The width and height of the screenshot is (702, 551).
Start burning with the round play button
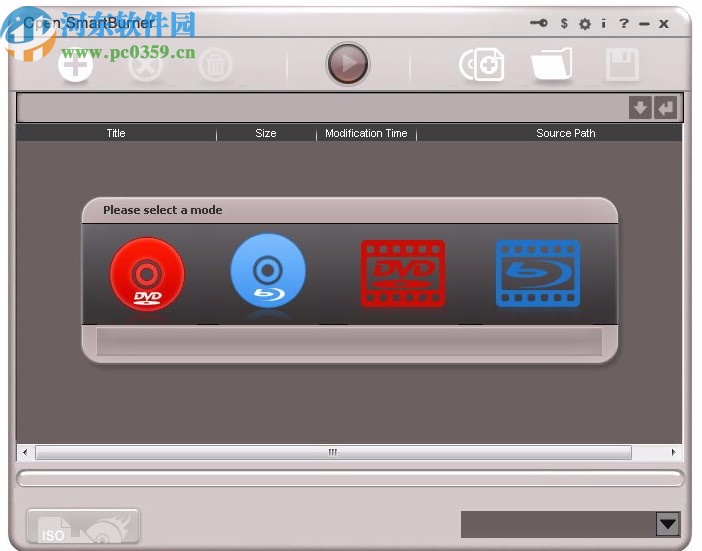[x=348, y=64]
